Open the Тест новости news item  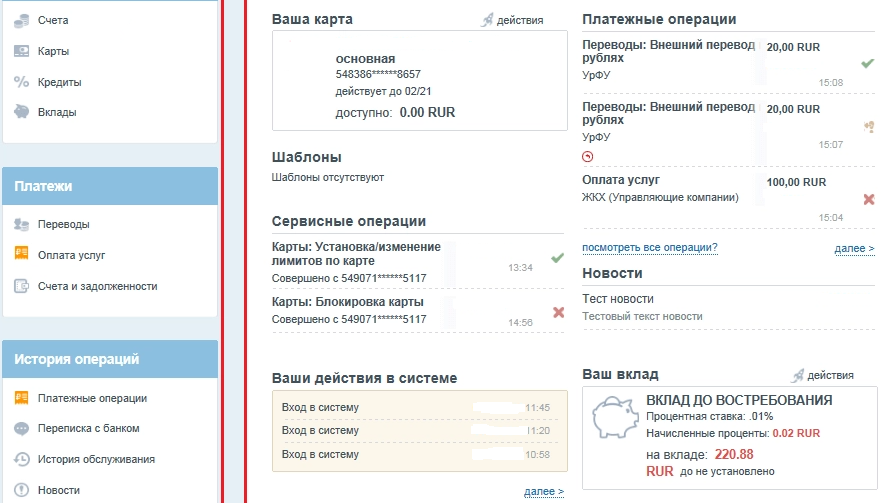coord(618,299)
